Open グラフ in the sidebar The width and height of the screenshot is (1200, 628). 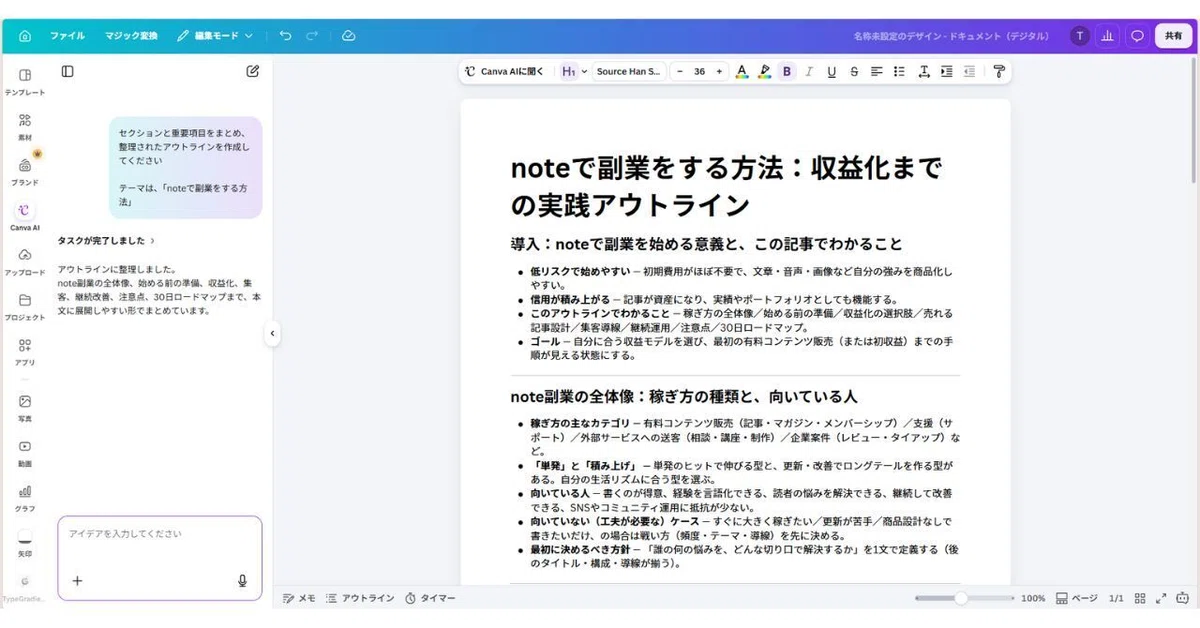(x=25, y=498)
